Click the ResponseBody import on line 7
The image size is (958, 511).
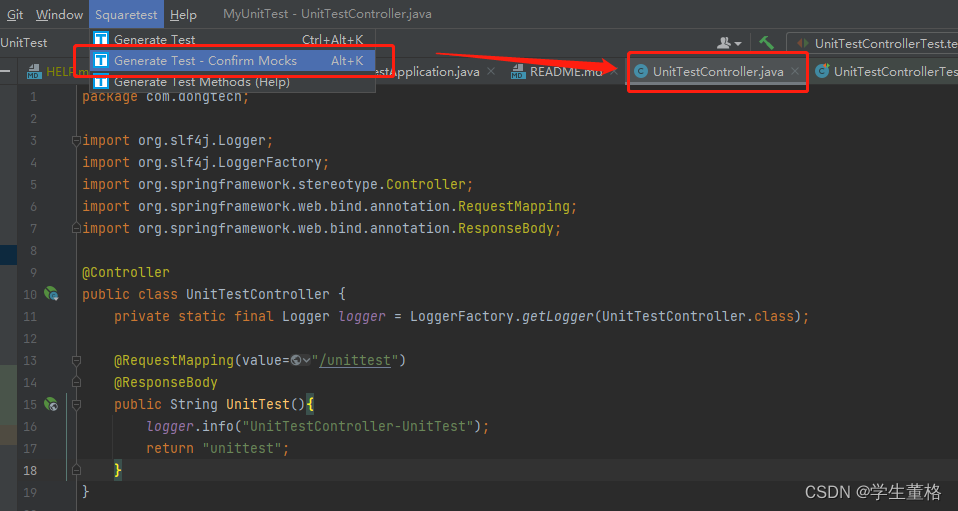[x=321, y=229]
